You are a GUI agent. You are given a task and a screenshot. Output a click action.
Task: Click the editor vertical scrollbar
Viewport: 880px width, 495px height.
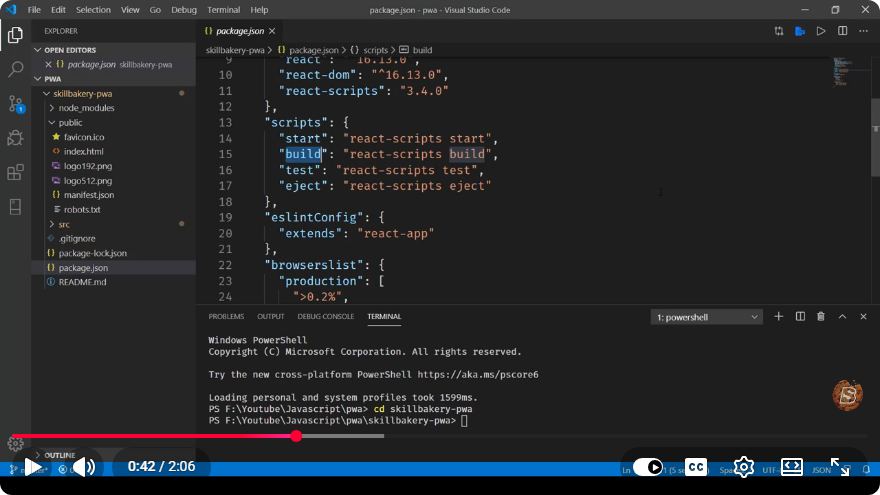(x=876, y=138)
